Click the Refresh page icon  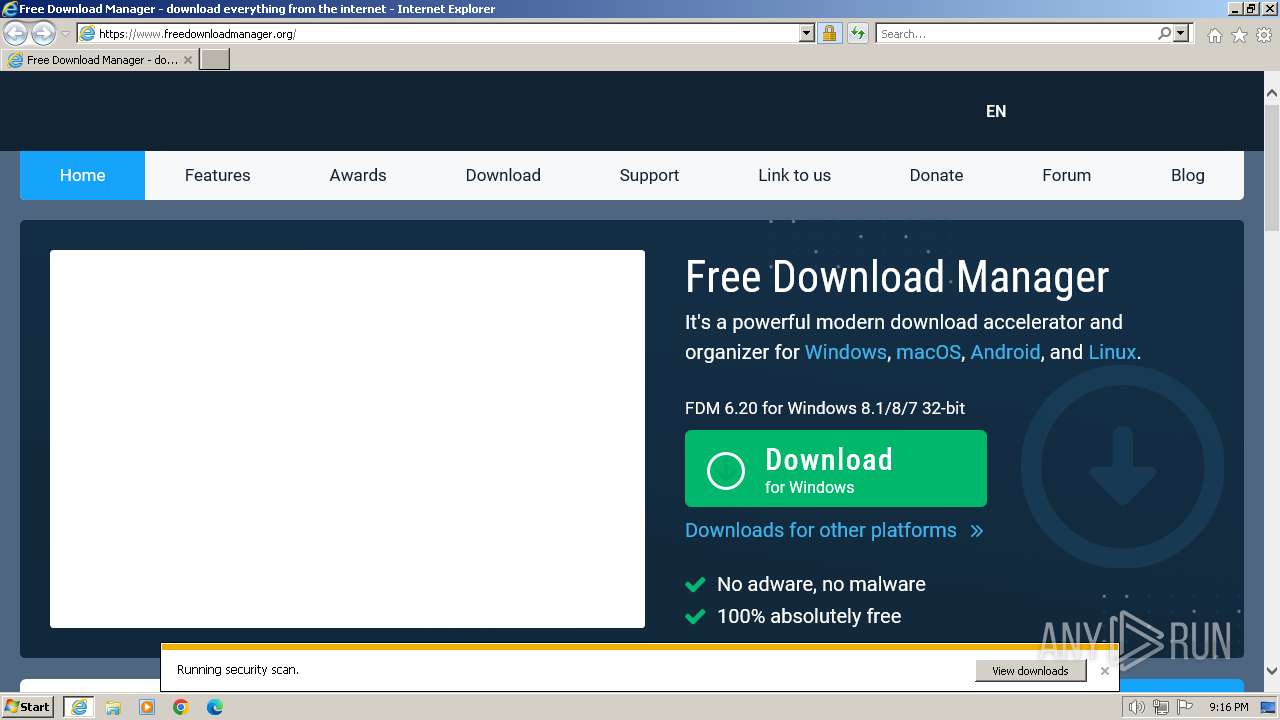pyautogui.click(x=857, y=33)
